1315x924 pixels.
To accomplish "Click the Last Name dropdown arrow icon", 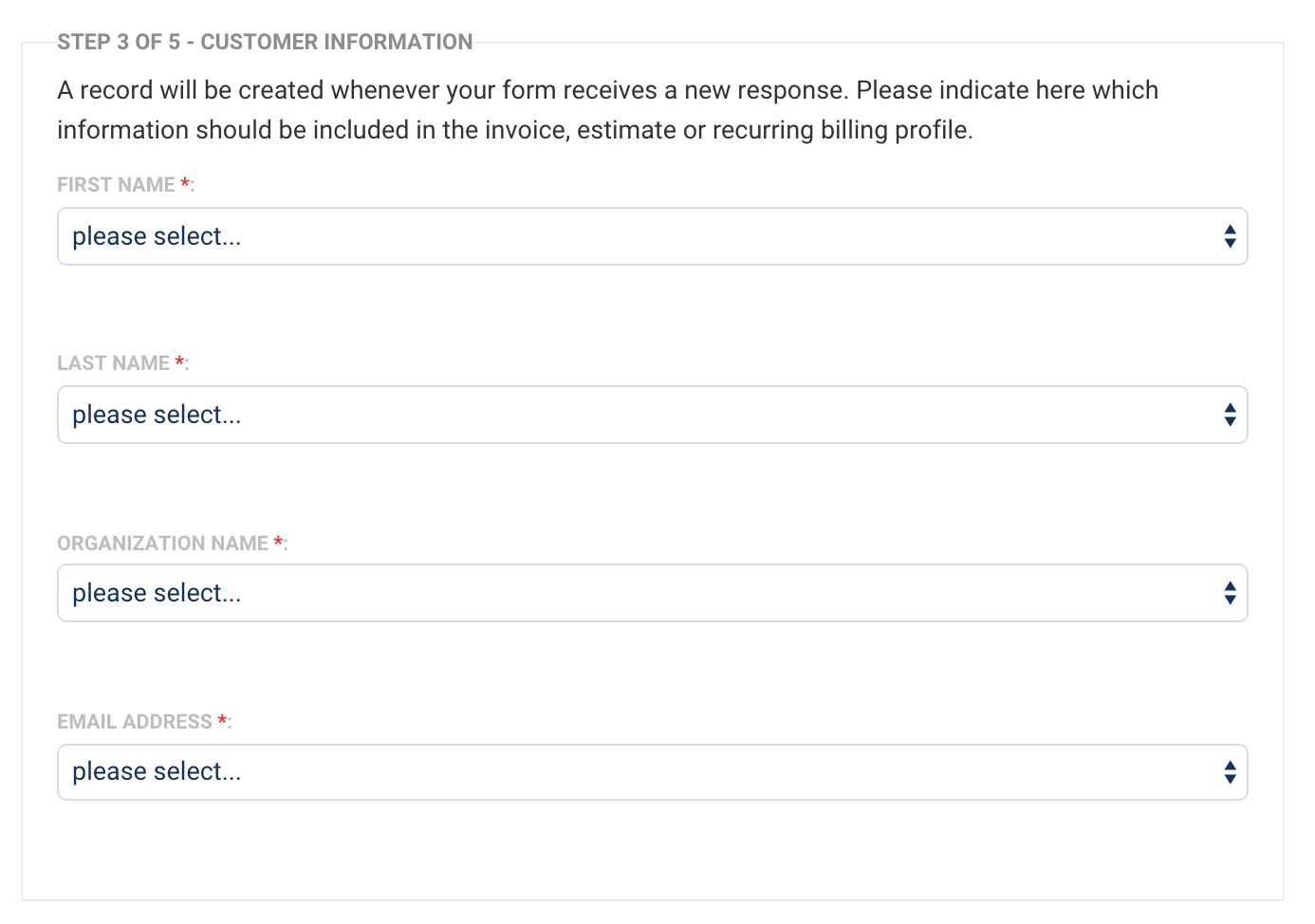I will pyautogui.click(x=1230, y=415).
